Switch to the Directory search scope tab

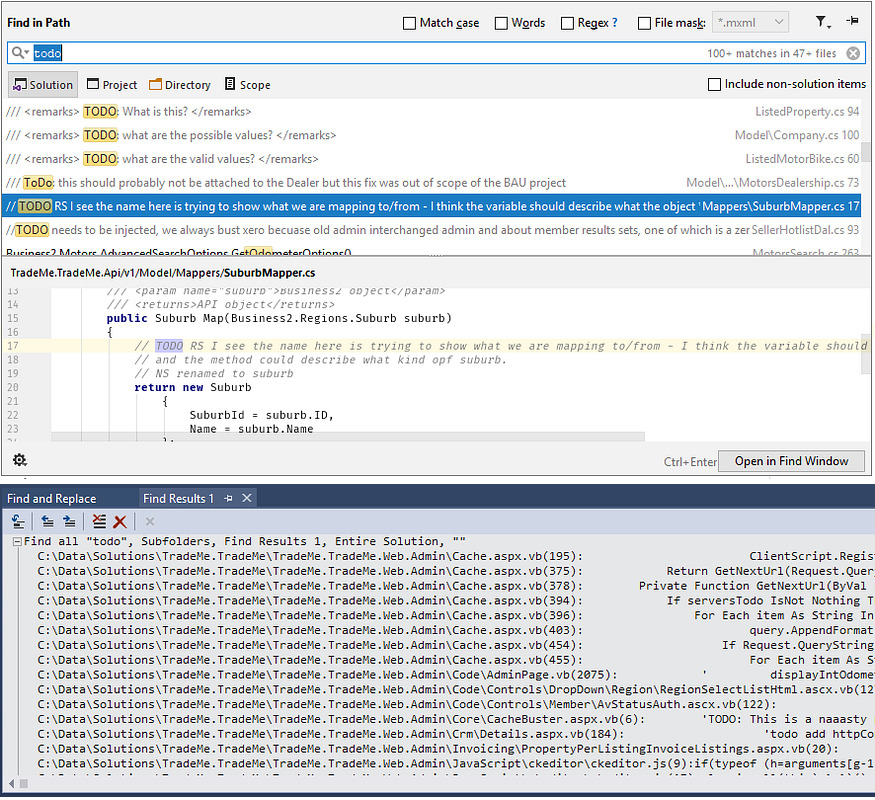tap(180, 84)
